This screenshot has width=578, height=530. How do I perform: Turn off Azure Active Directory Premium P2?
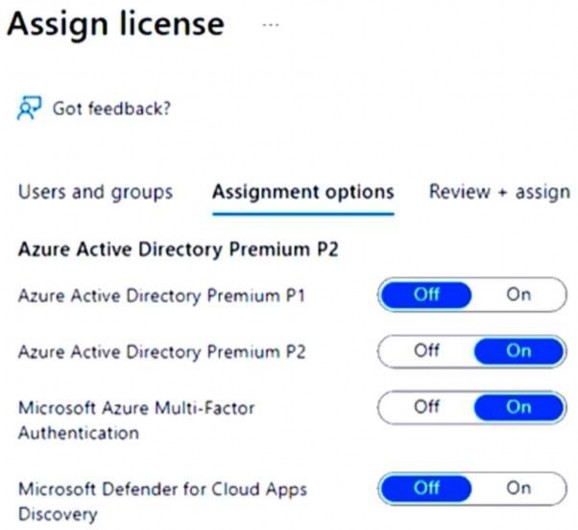(x=426, y=351)
